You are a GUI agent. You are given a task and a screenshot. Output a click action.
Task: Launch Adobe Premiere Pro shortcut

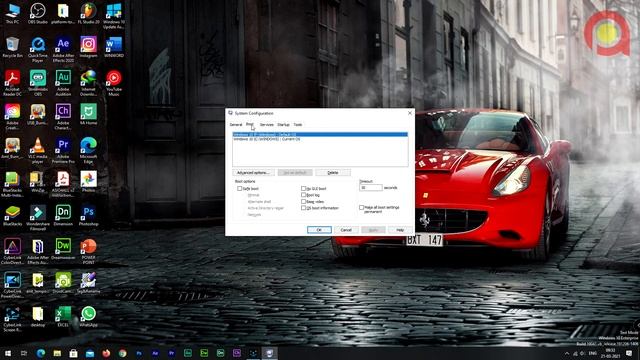pyautogui.click(x=63, y=150)
